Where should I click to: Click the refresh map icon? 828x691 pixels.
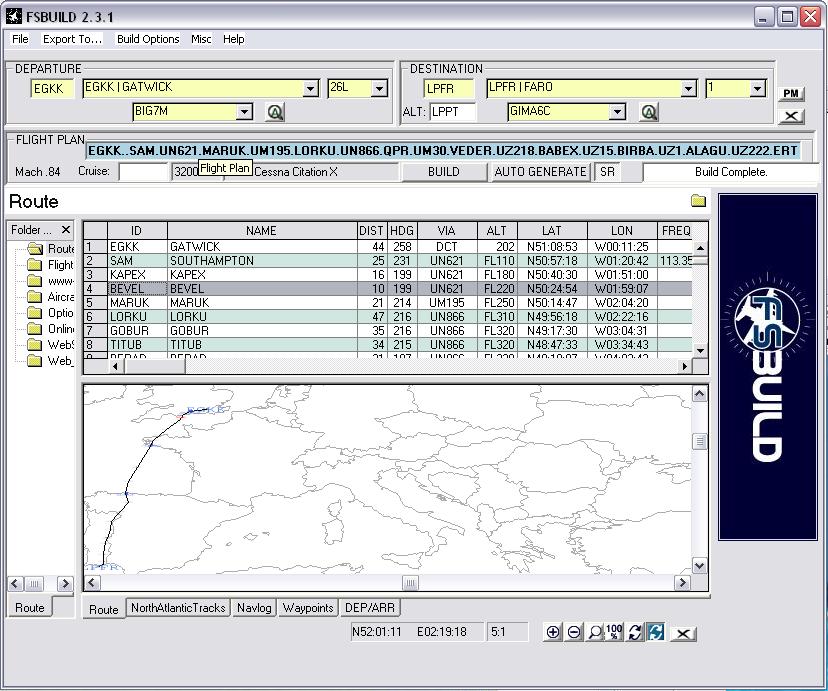(x=635, y=632)
